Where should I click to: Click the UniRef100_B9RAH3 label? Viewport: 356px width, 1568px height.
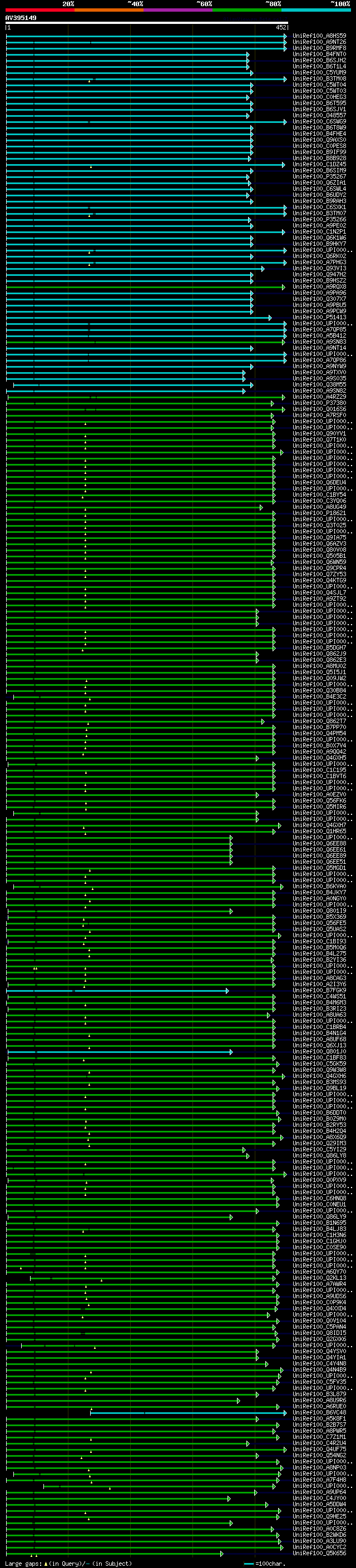[319, 201]
